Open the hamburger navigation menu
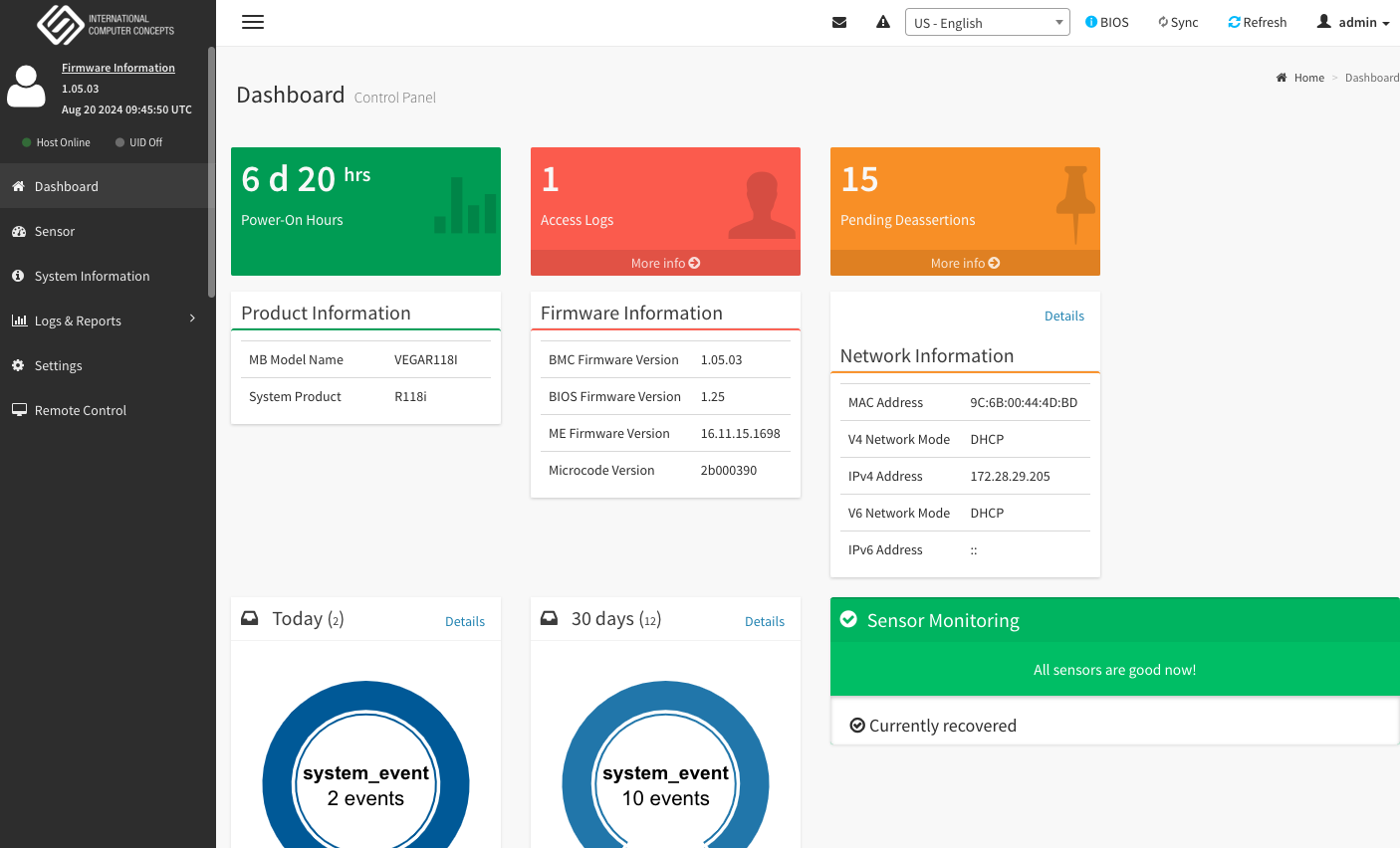The height and width of the screenshot is (848, 1400). pos(253,22)
